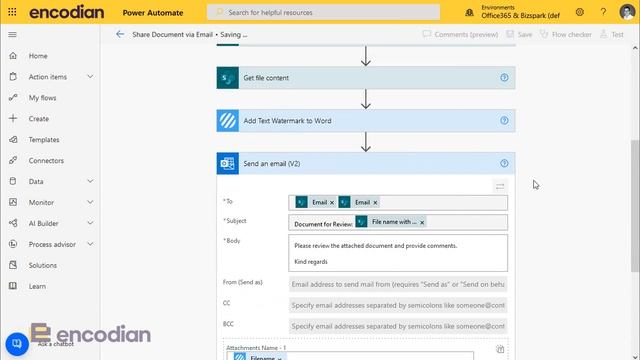
Task: Open help for Send an email step
Action: 504,163
